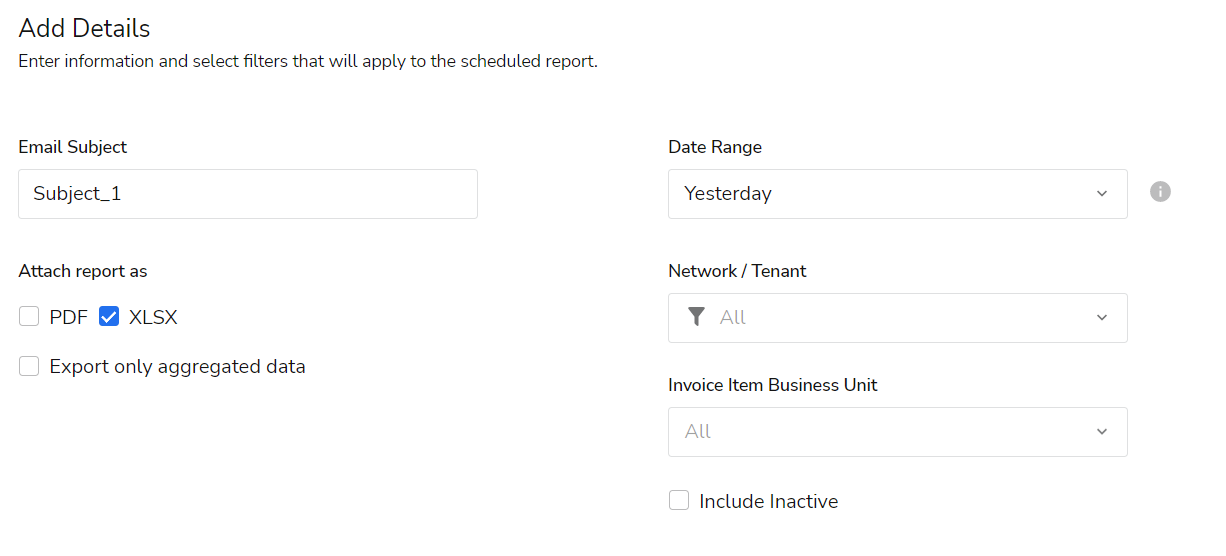The width and height of the screenshot is (1226, 556).
Task: Click the Include Inactive label text
Action: pyautogui.click(x=768, y=501)
